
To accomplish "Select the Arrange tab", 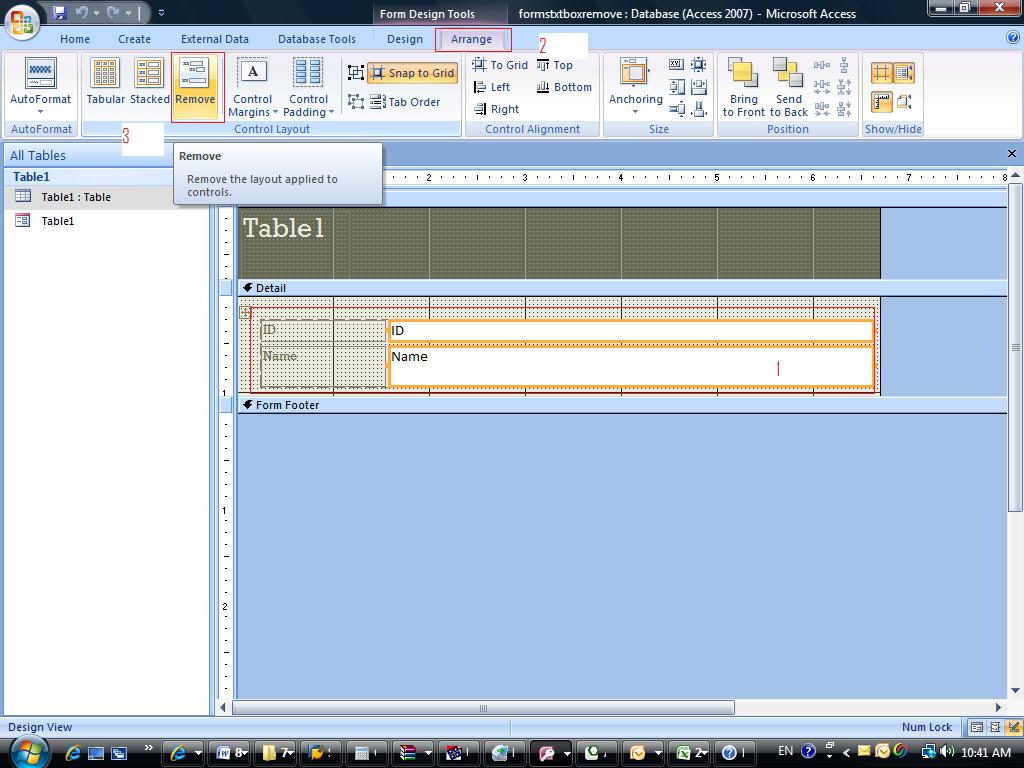I will [472, 39].
